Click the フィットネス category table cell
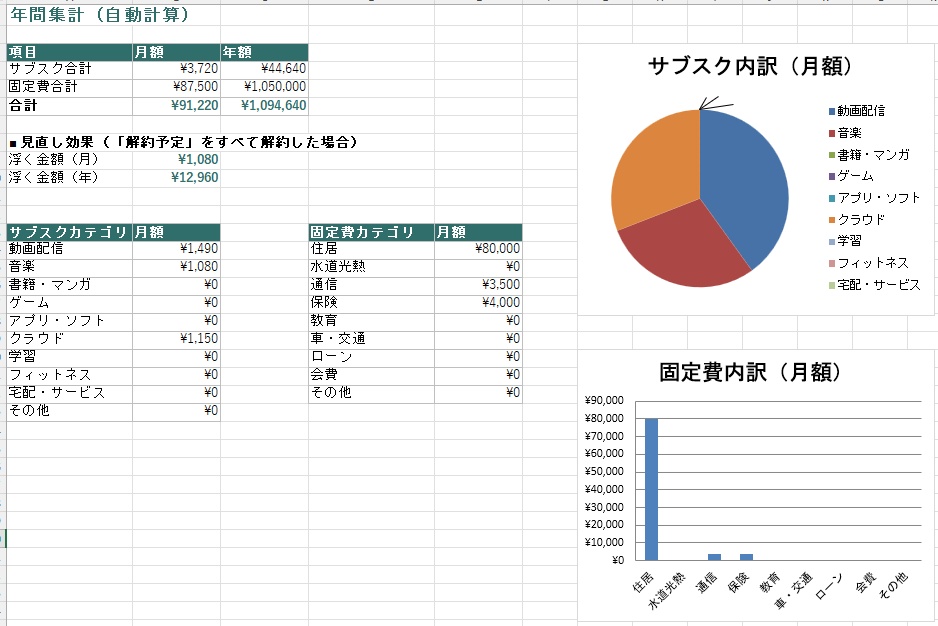 tap(69, 375)
